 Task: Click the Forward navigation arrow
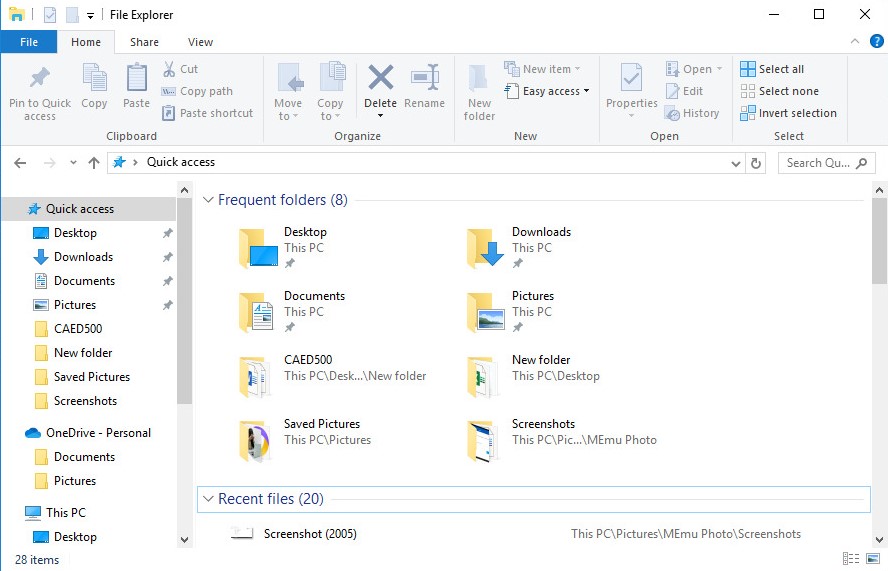pos(50,163)
